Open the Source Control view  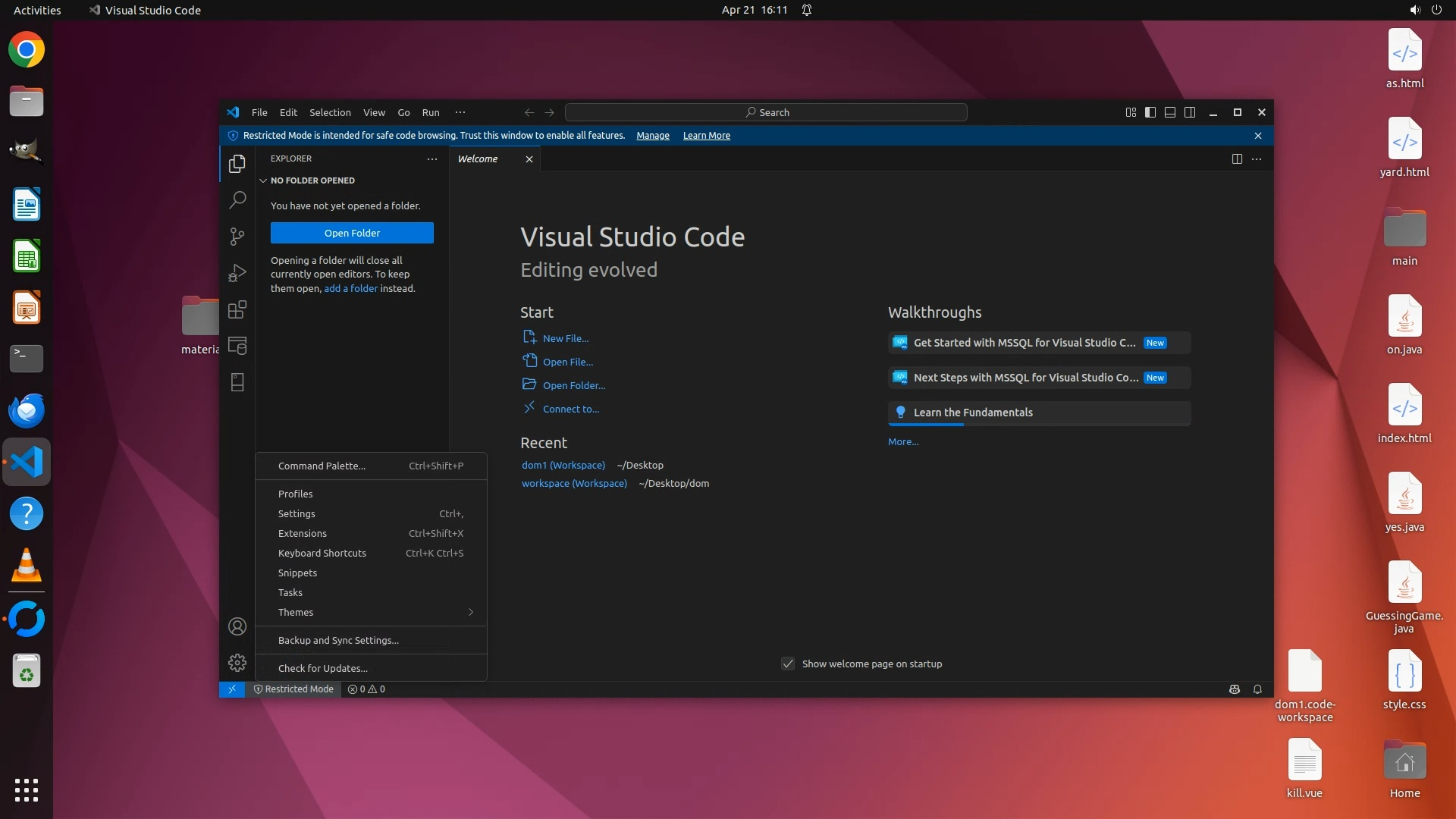tap(237, 236)
